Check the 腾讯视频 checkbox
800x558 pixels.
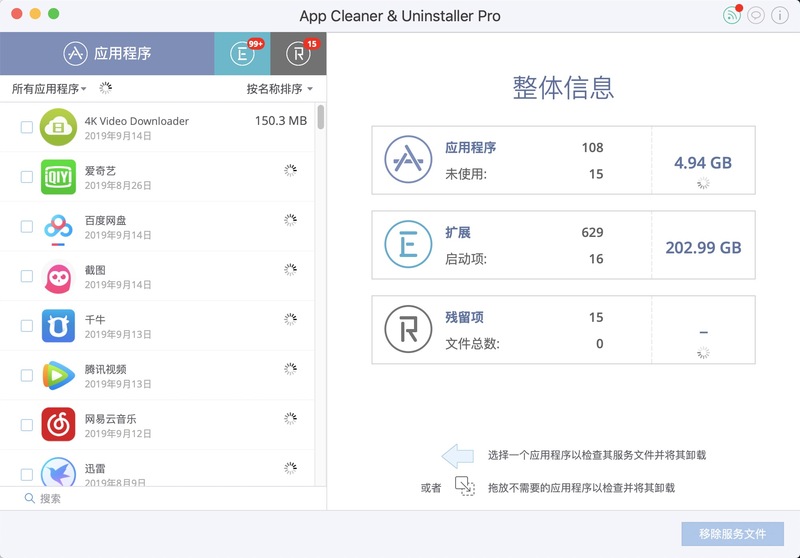(27, 375)
